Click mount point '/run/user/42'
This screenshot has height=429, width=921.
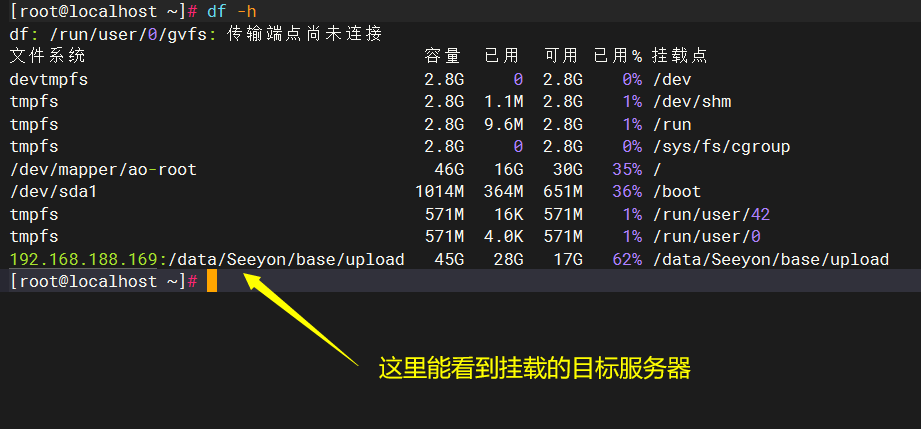point(711,214)
